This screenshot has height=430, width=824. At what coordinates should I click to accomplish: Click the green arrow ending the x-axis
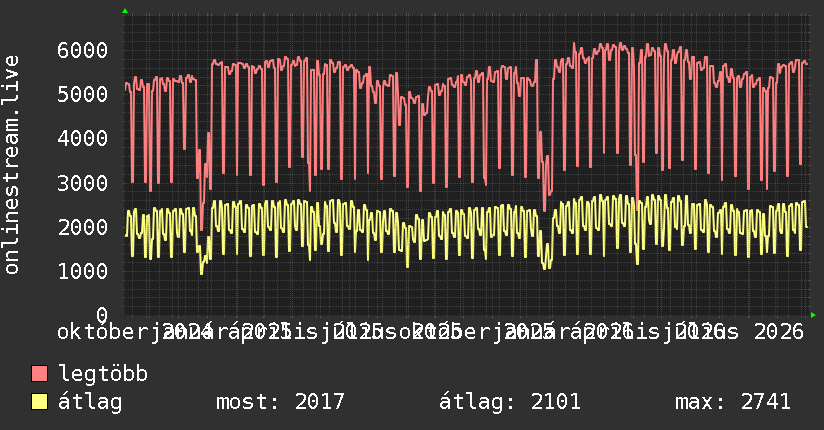813,315
